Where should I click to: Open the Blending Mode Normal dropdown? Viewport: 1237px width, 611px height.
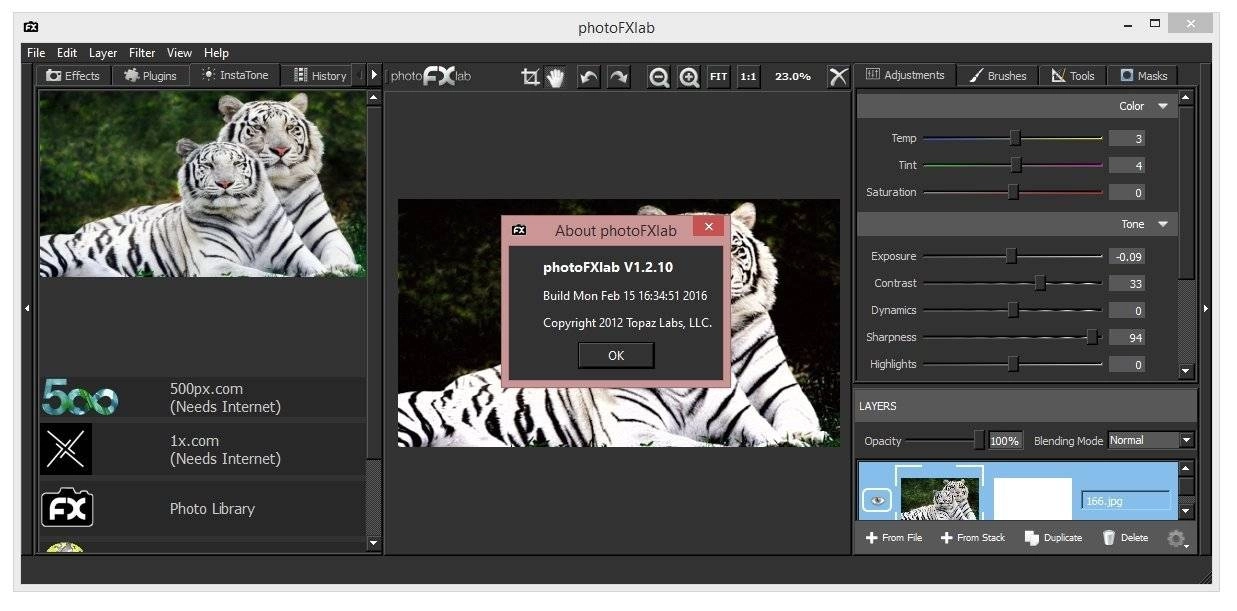[x=1151, y=440]
